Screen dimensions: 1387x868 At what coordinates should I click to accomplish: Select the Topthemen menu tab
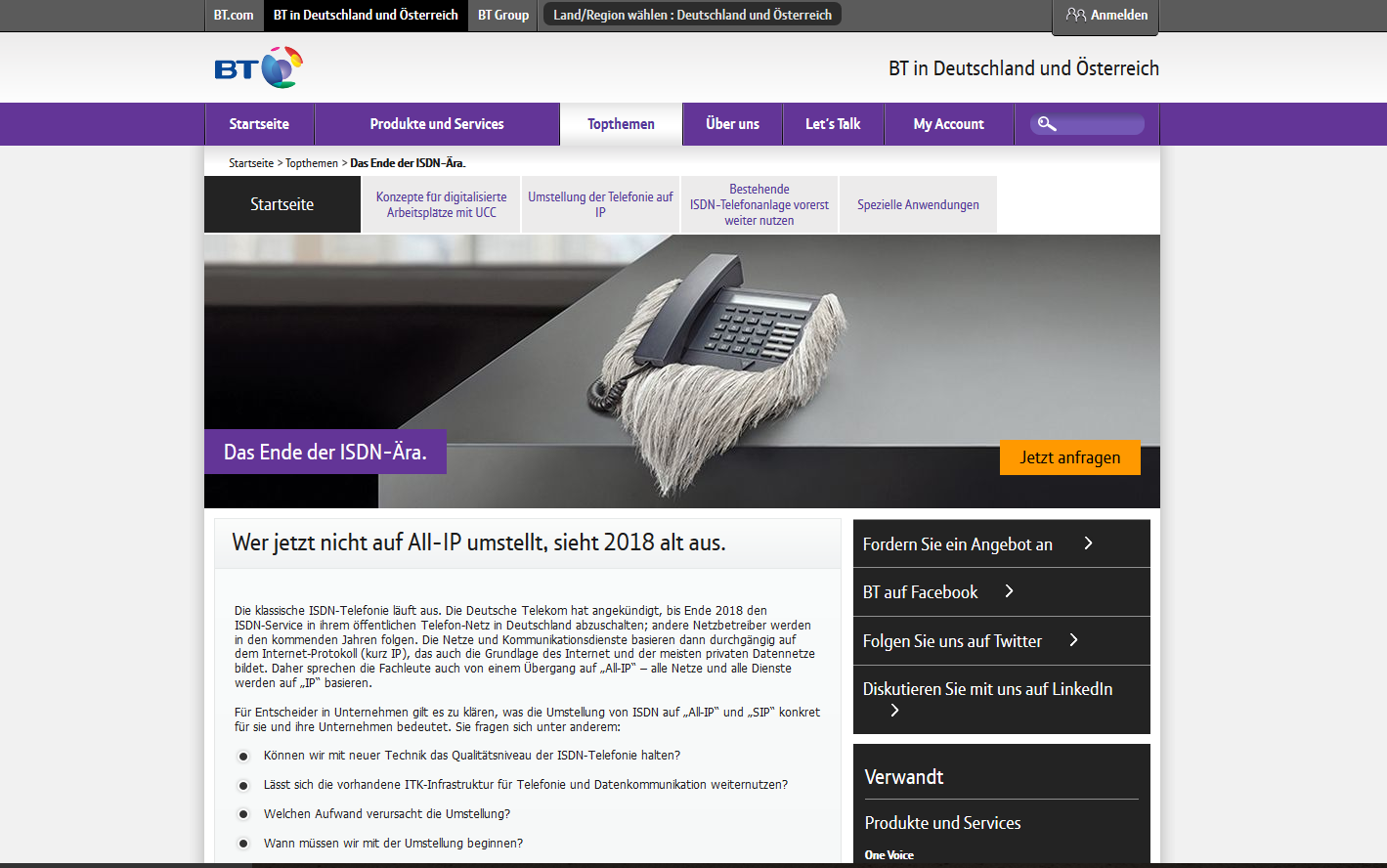coord(621,124)
